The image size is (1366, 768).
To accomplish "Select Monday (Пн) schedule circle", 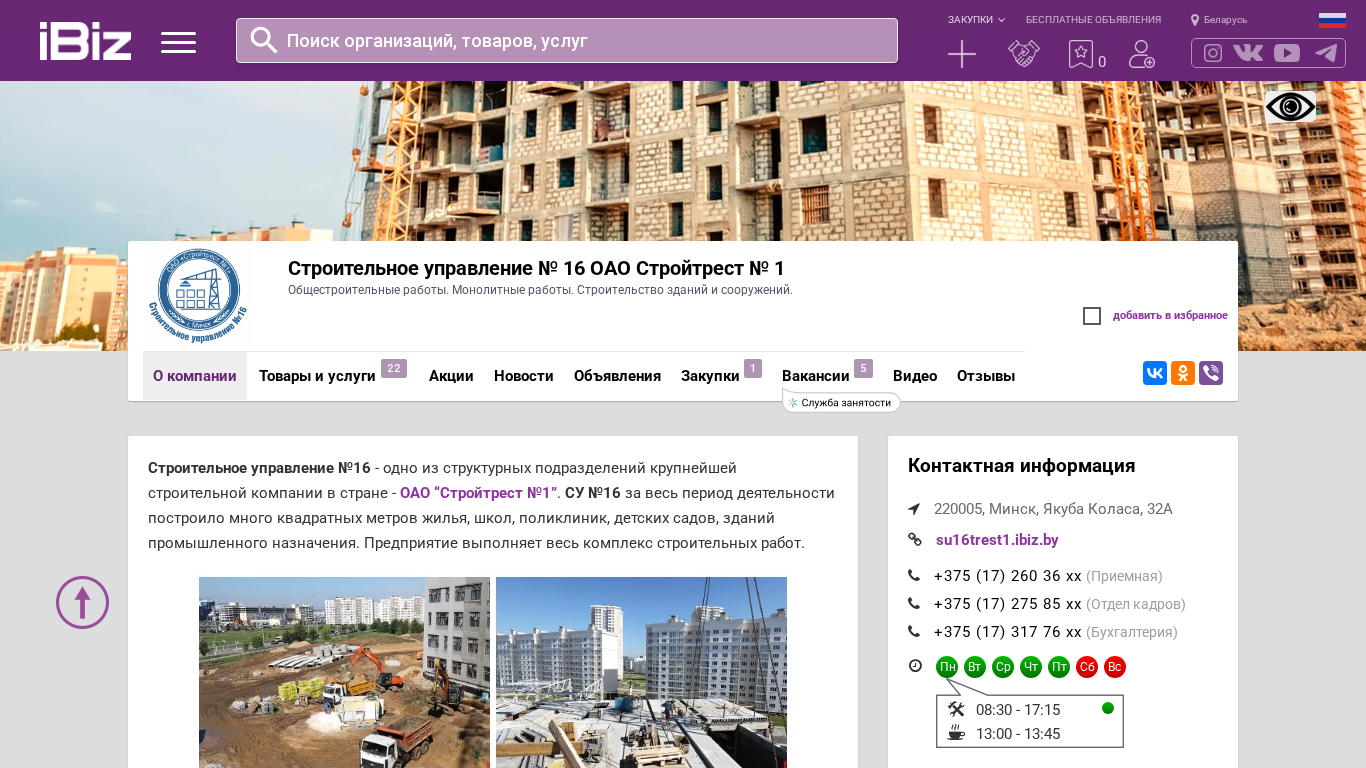I will 947,667.
